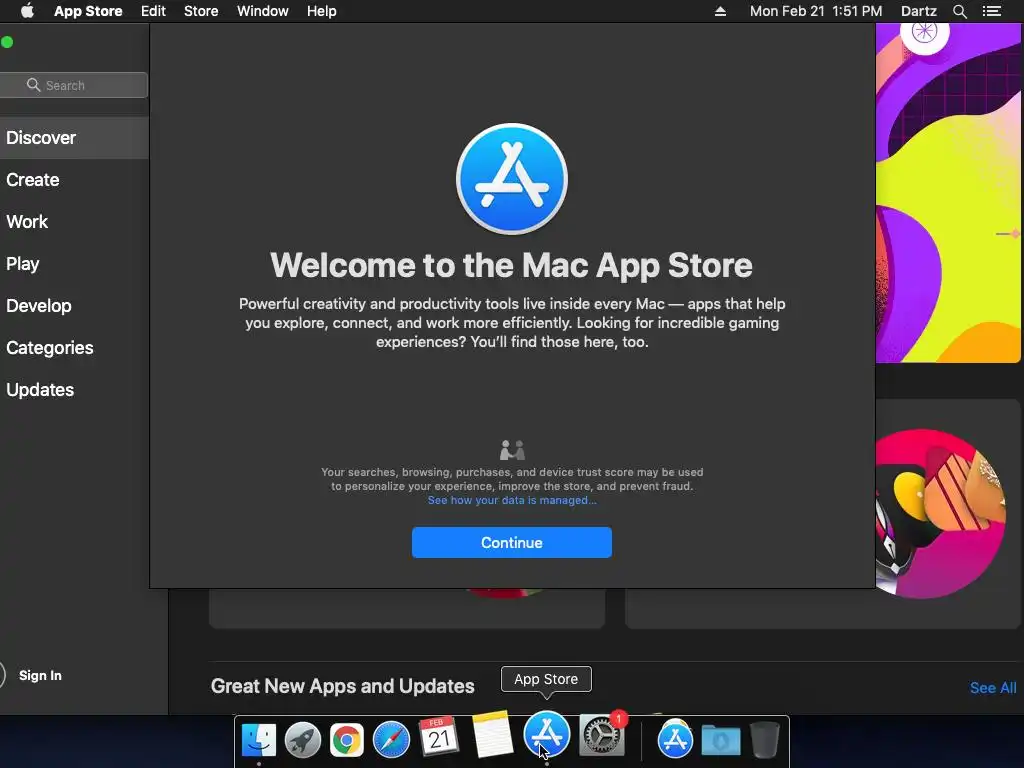Select Discover in the sidebar
The width and height of the screenshot is (1024, 768).
point(74,138)
